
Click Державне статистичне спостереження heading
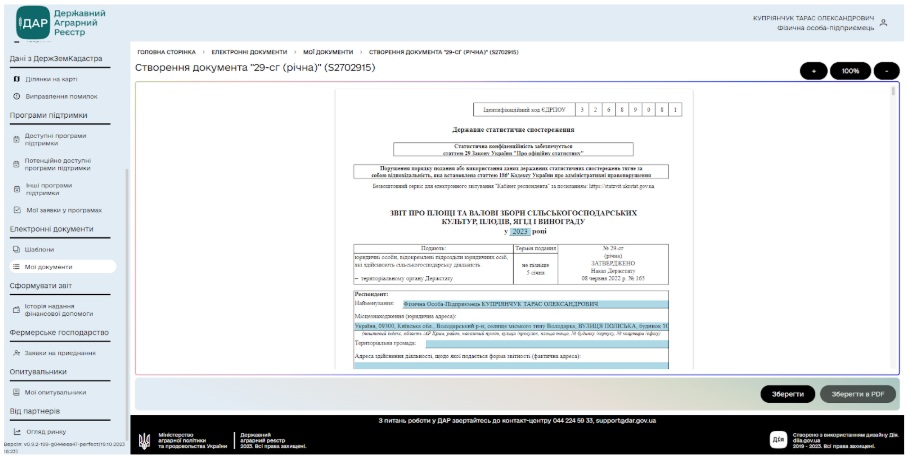(513, 130)
